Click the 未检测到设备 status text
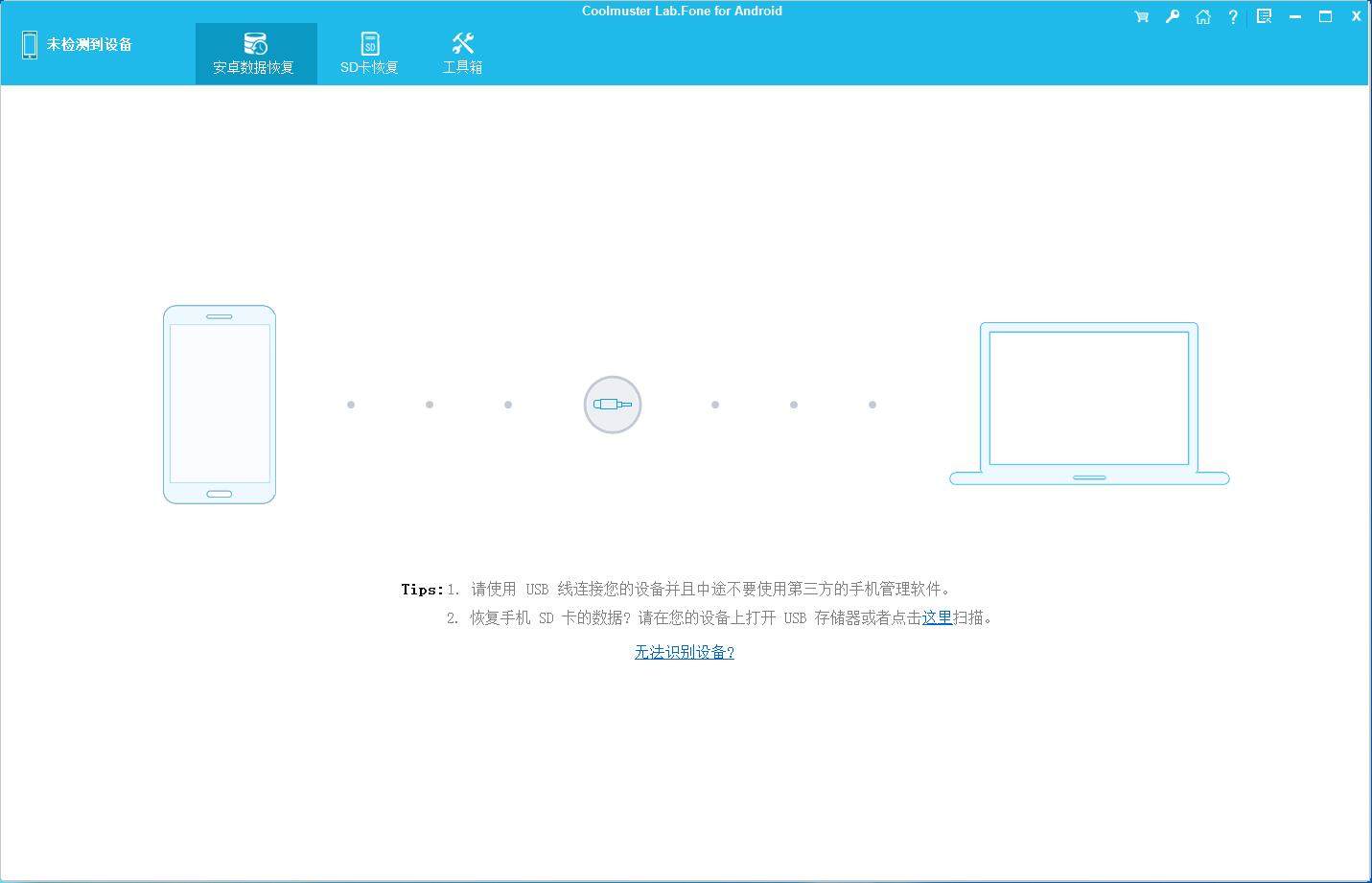The image size is (1372, 883). [89, 45]
